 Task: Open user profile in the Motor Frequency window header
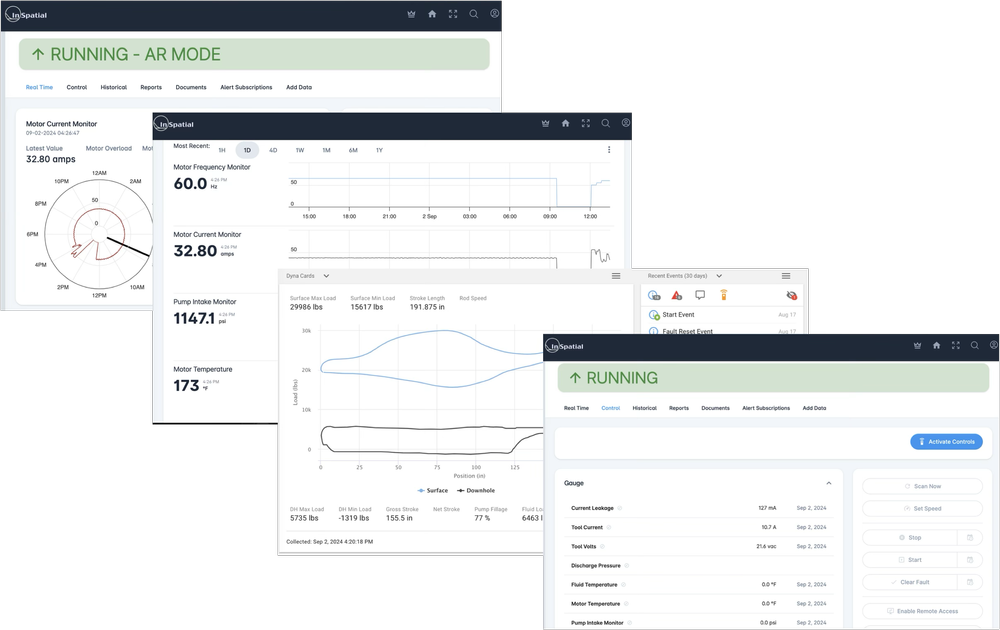coord(626,123)
